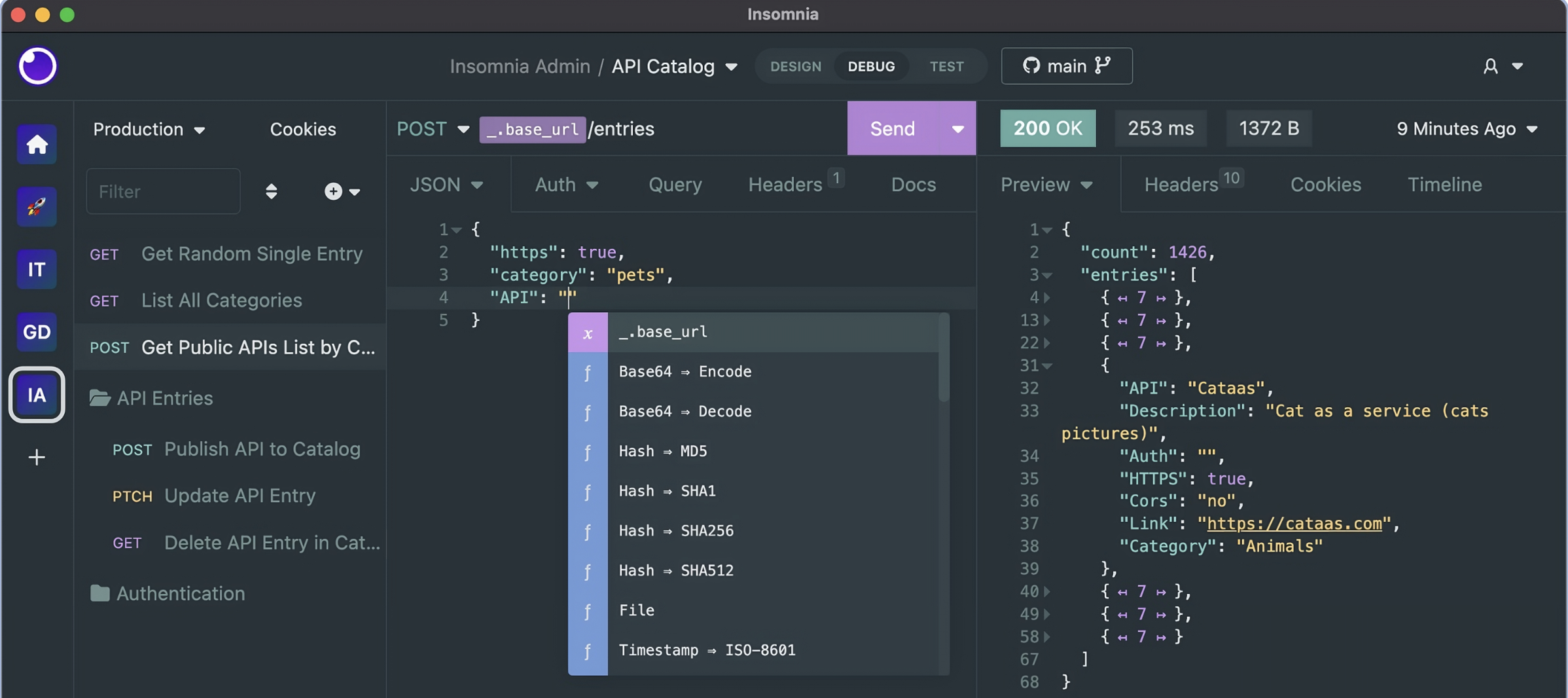Open the Timeline tab
The height and width of the screenshot is (698, 1568).
[x=1444, y=185]
